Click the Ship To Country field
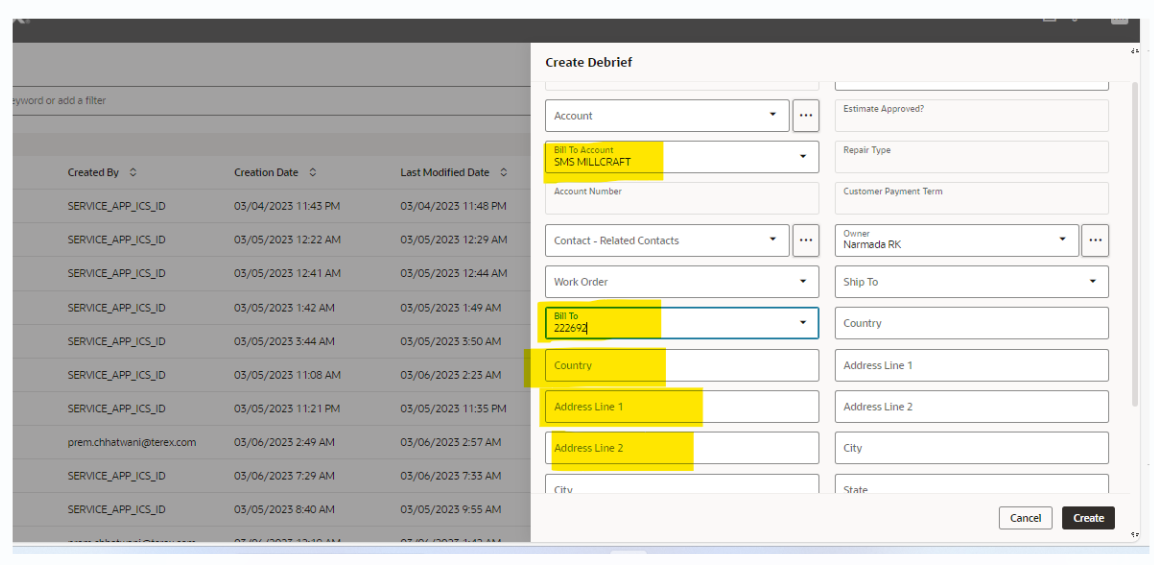The height and width of the screenshot is (565, 1154). [x=971, y=323]
